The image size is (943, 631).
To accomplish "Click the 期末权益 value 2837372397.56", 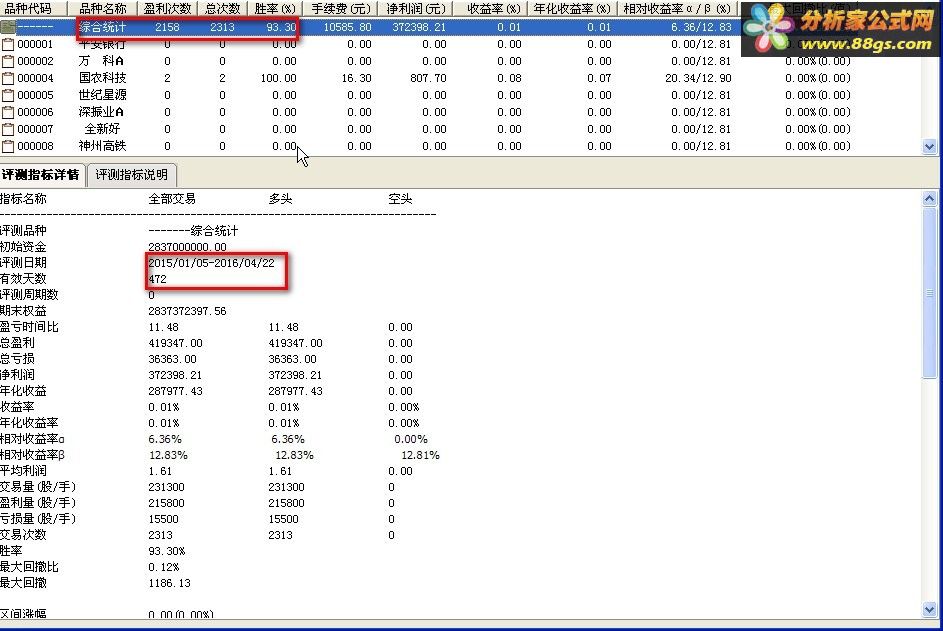I will coord(188,311).
